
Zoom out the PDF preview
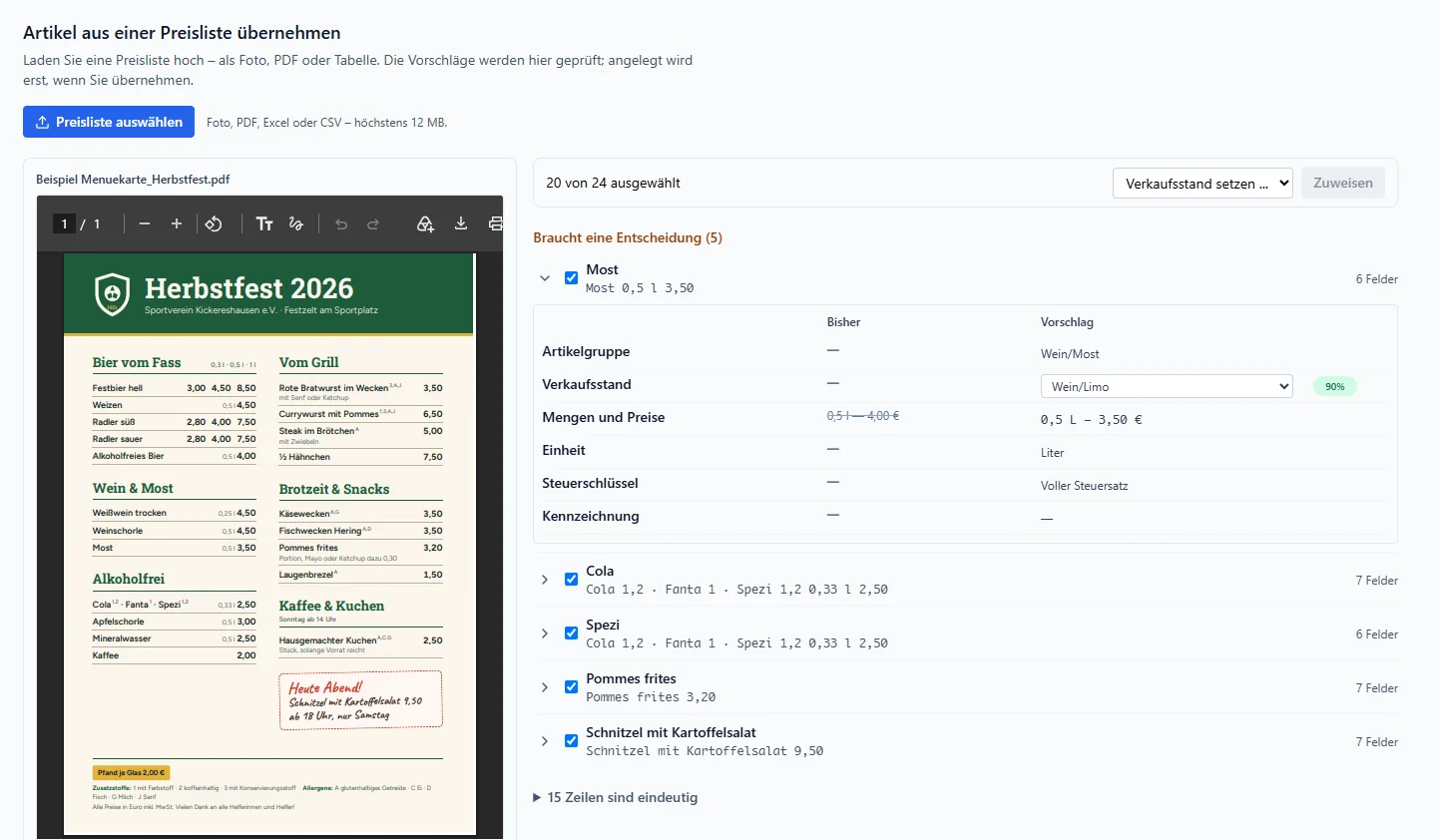click(x=145, y=223)
